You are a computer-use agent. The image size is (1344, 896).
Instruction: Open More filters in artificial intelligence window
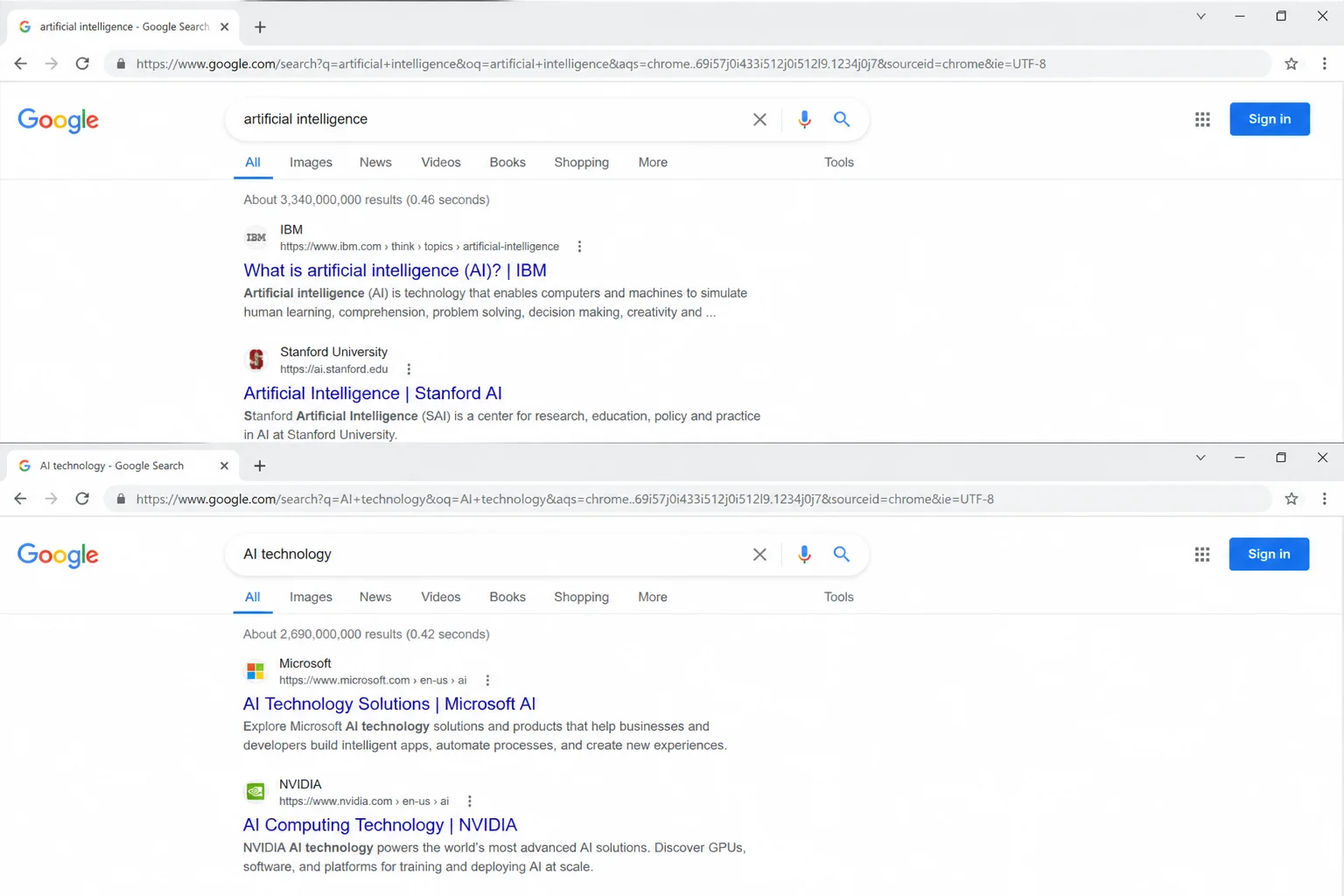(653, 163)
